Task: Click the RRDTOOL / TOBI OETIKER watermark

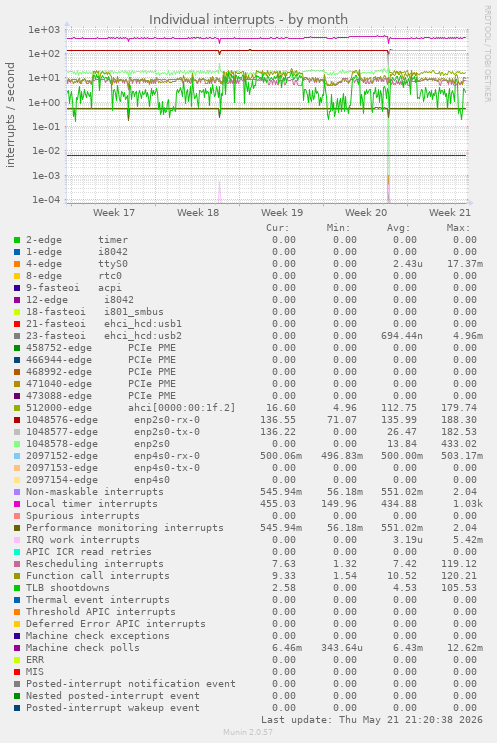Action: (488, 54)
